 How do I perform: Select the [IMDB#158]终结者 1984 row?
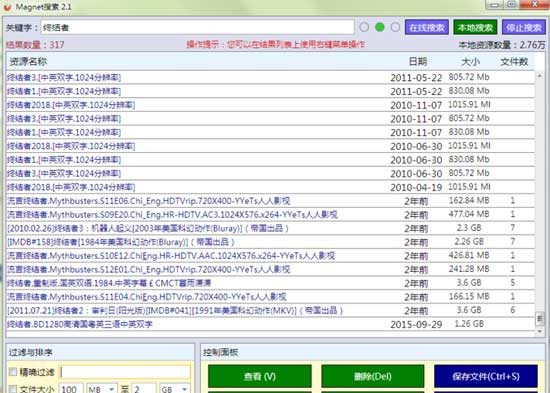coord(270,242)
